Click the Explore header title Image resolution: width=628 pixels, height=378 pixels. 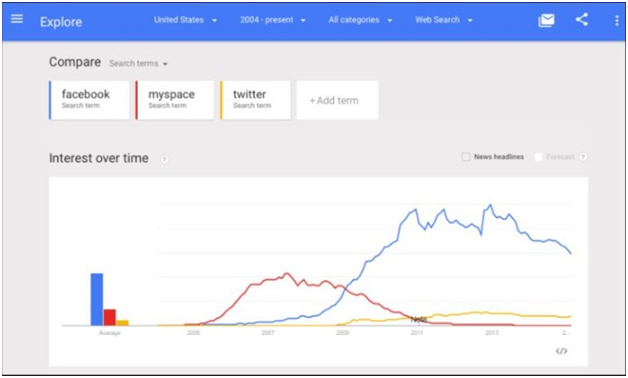(x=61, y=22)
